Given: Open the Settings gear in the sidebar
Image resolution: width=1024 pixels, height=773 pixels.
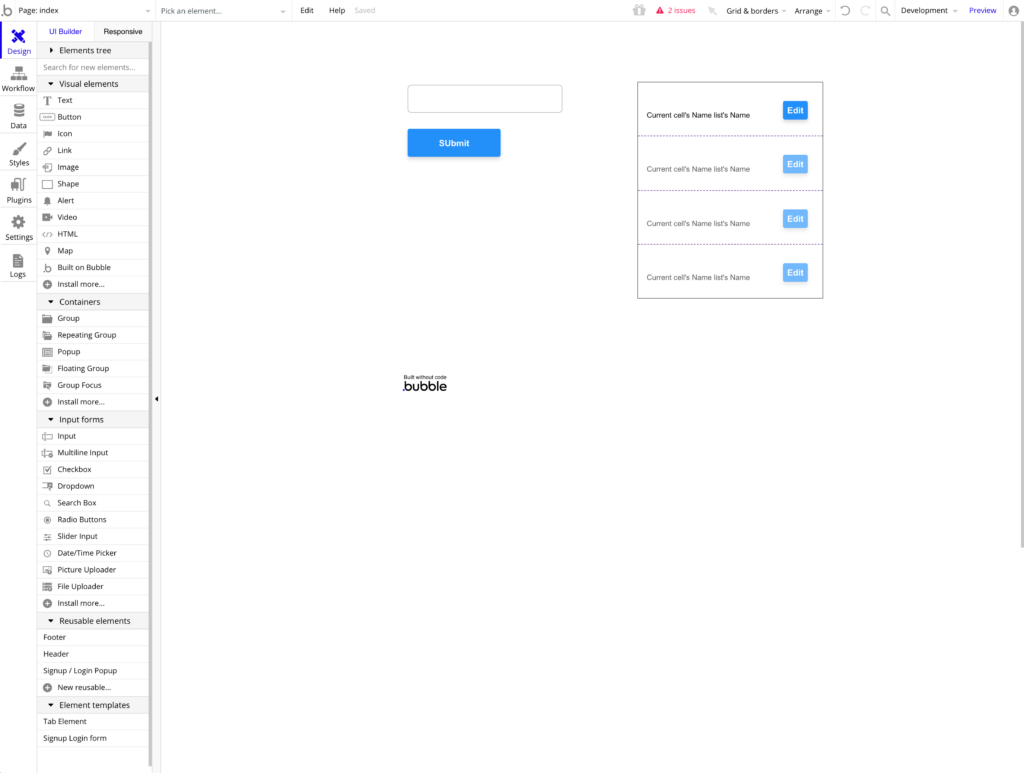Looking at the screenshot, I should click(18, 227).
